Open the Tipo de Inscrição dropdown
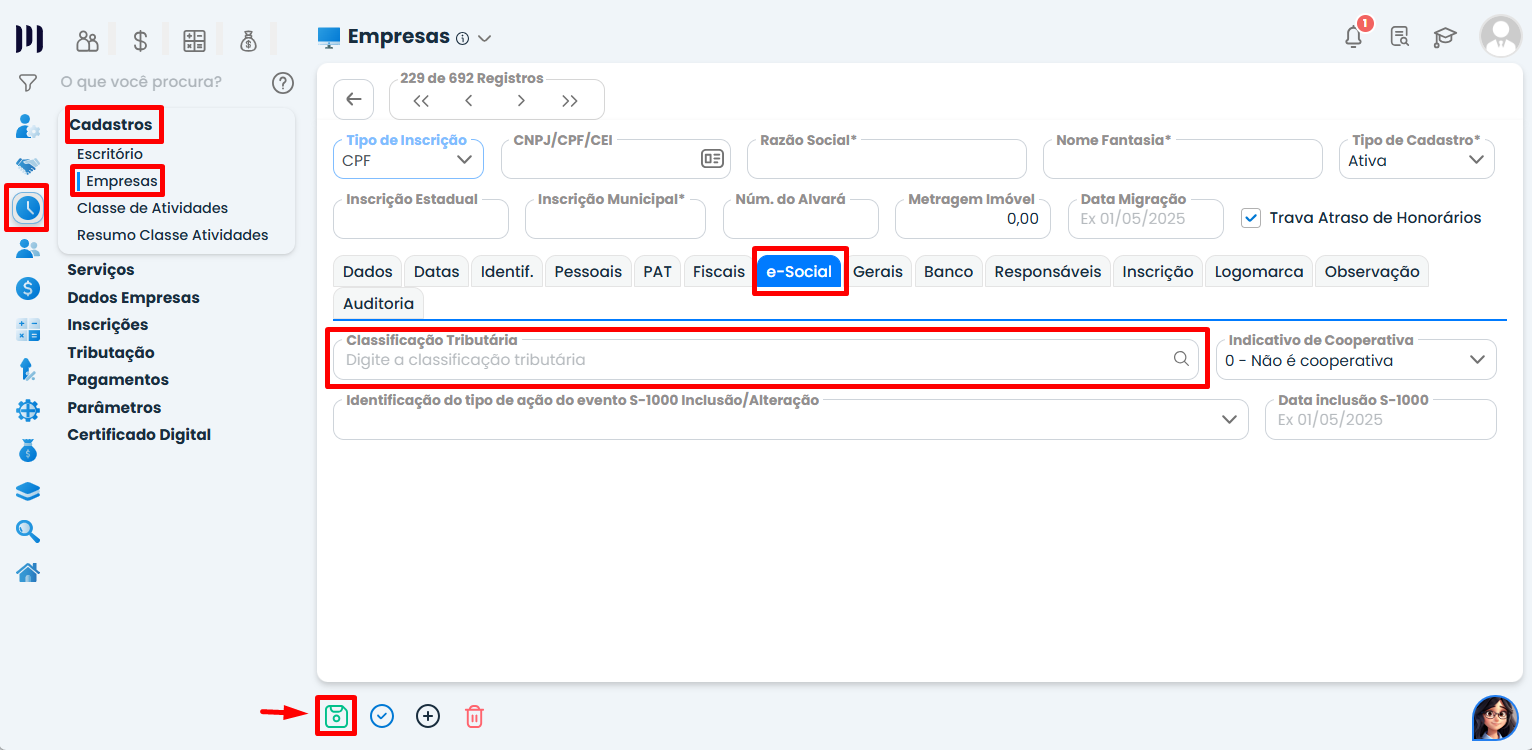This screenshot has width=1532, height=750. (408, 159)
